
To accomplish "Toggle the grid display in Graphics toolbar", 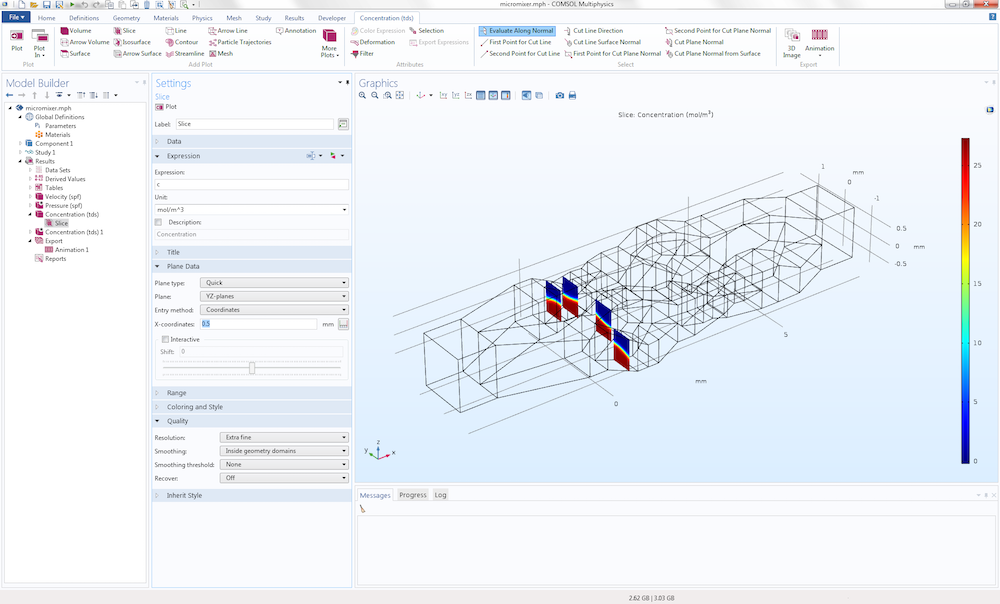I will (481, 96).
